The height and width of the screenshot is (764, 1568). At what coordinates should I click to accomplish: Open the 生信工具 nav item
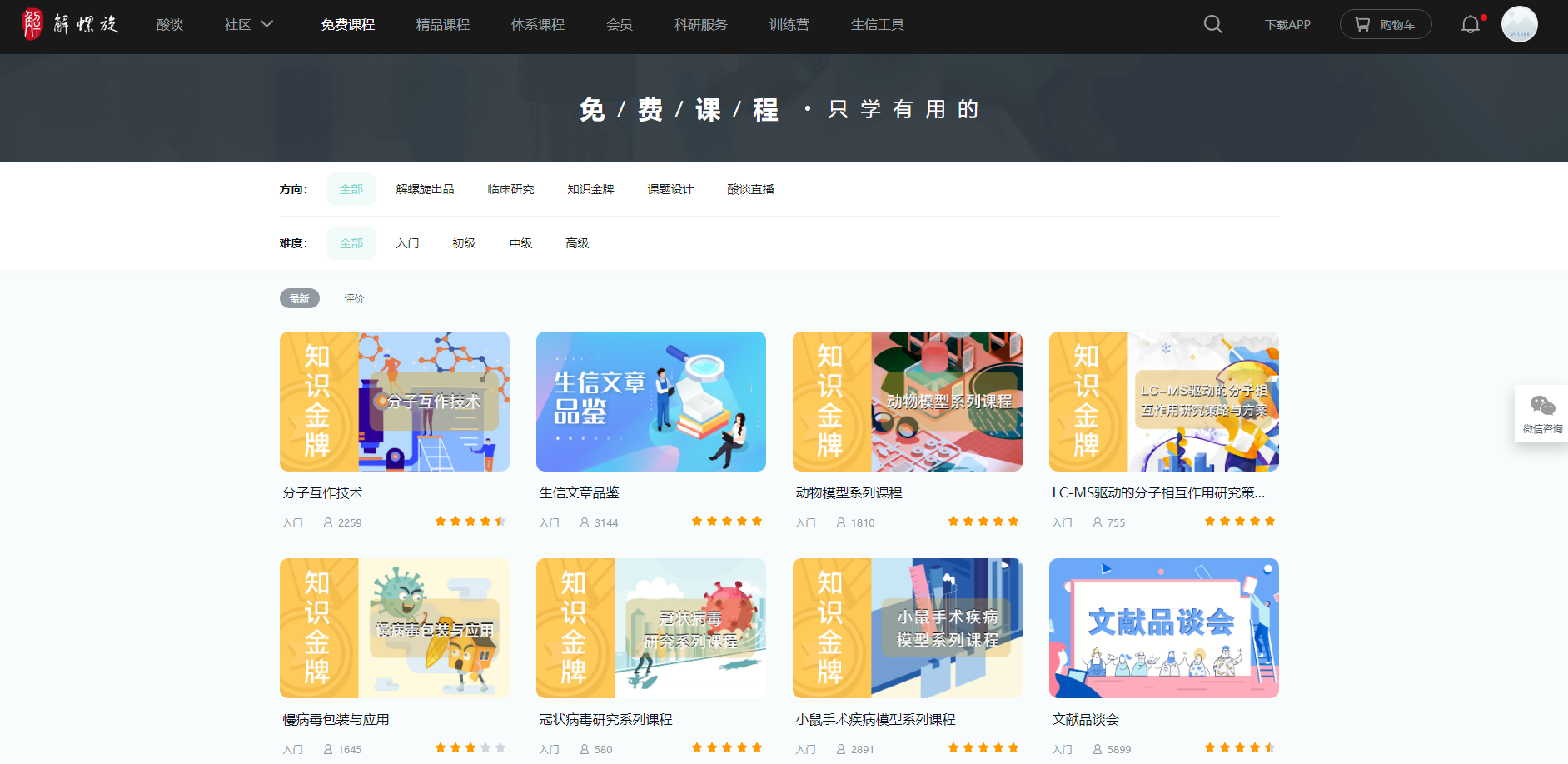pyautogui.click(x=878, y=25)
